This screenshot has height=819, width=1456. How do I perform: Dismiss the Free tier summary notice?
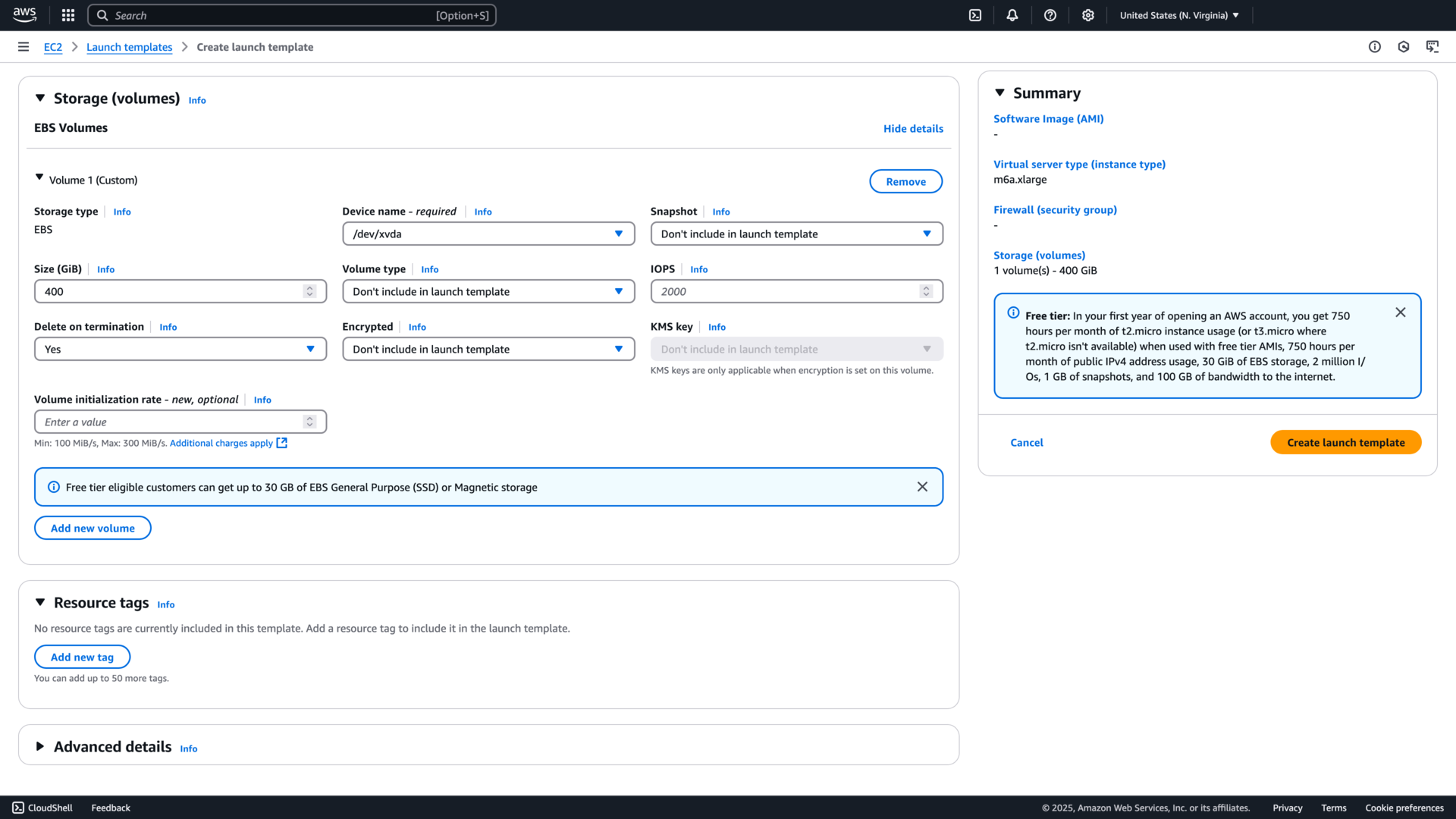pos(1401,312)
